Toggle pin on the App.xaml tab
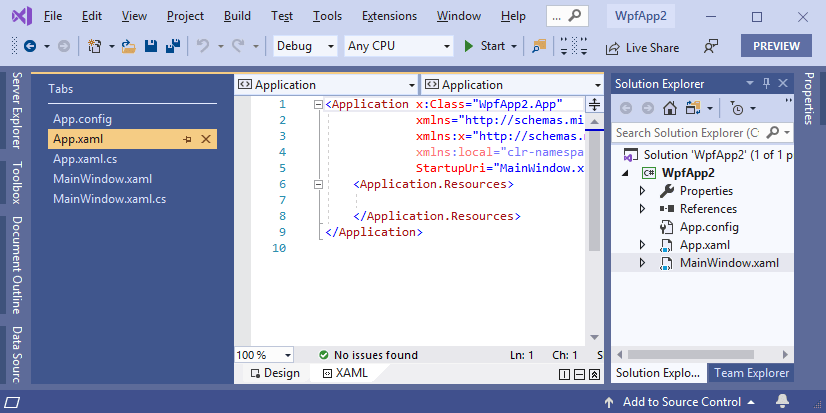 click(x=187, y=140)
